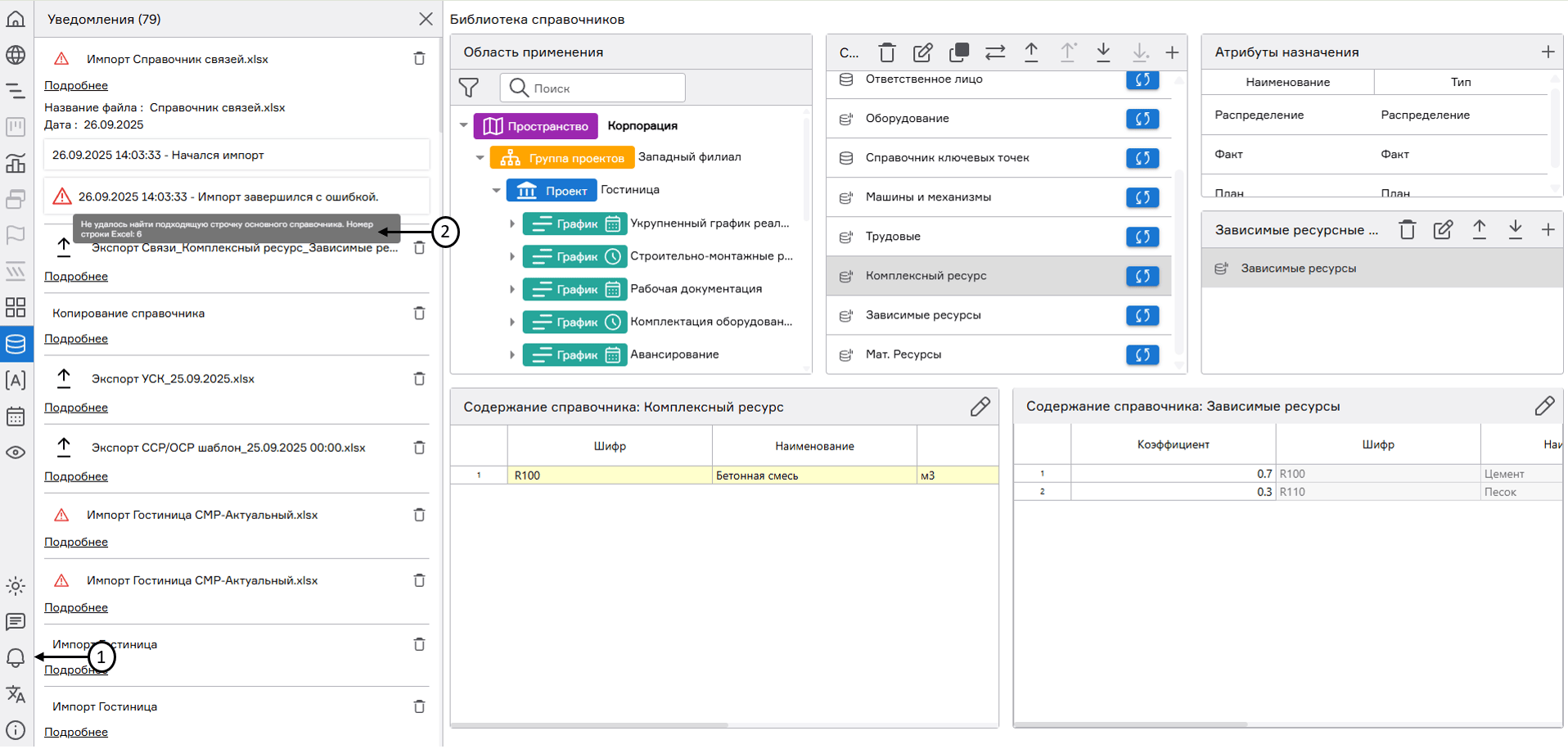Image resolution: width=1568 pixels, height=749 pixels.
Task: Select Справочник ключевых точек in the list
Action: [947, 158]
